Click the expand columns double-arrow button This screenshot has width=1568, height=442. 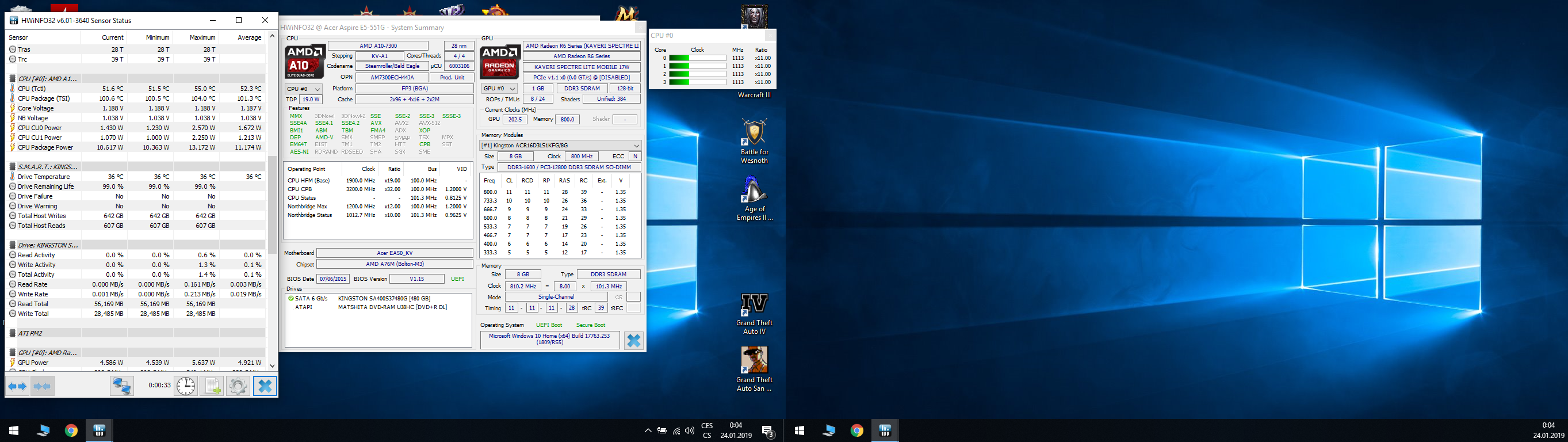(17, 386)
